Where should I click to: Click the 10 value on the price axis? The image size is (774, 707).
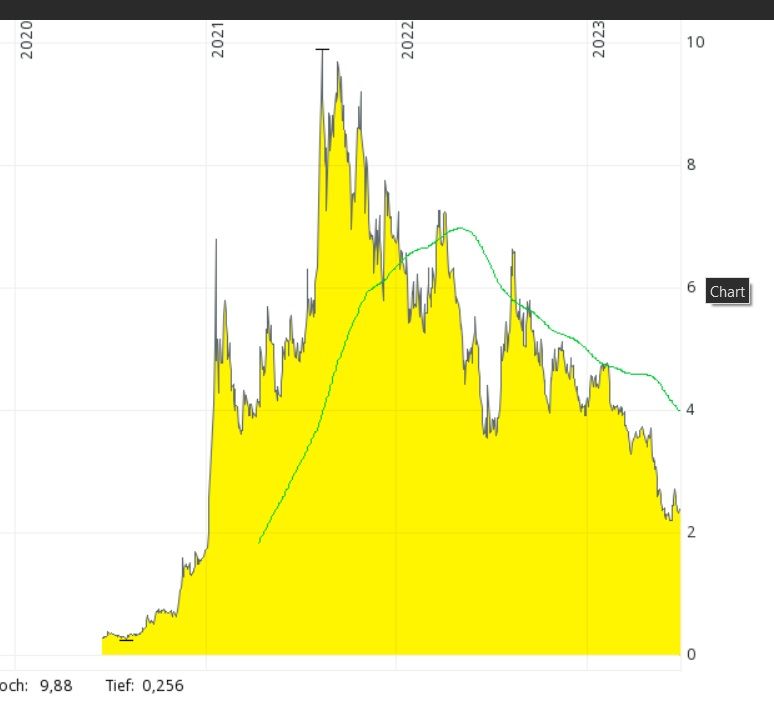pos(695,42)
